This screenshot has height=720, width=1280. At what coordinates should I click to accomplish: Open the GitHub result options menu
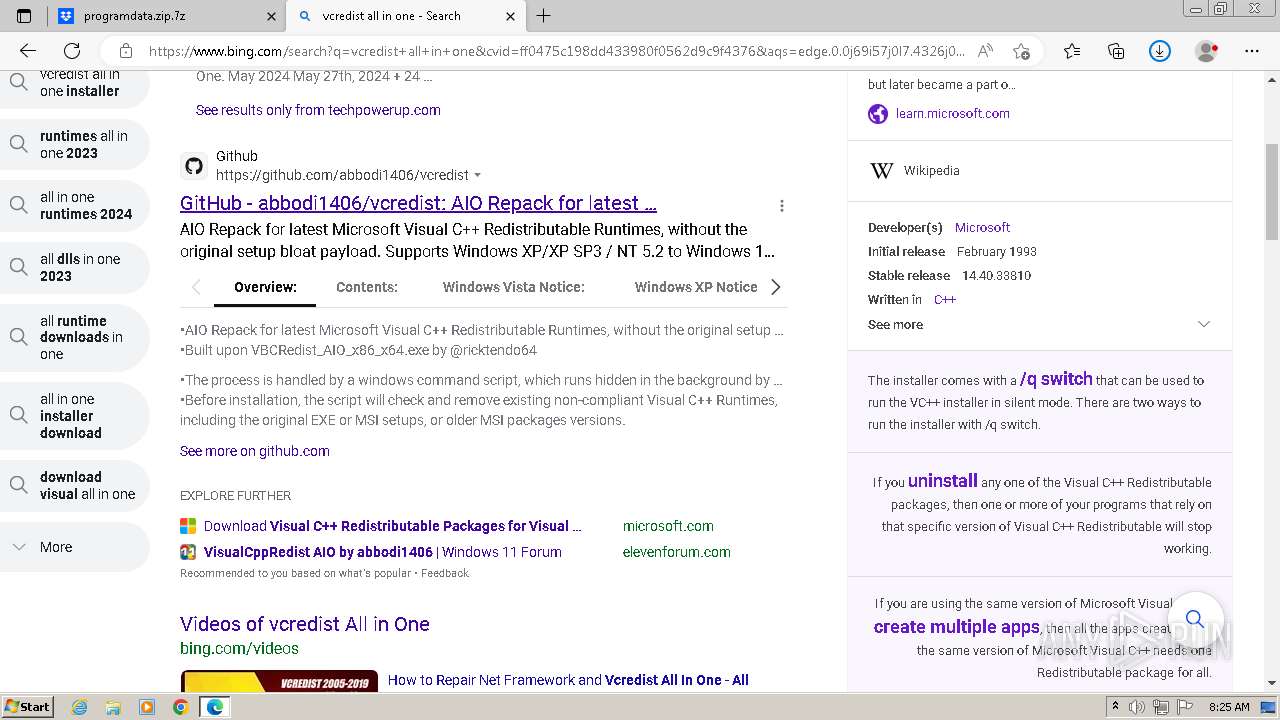[x=782, y=206]
